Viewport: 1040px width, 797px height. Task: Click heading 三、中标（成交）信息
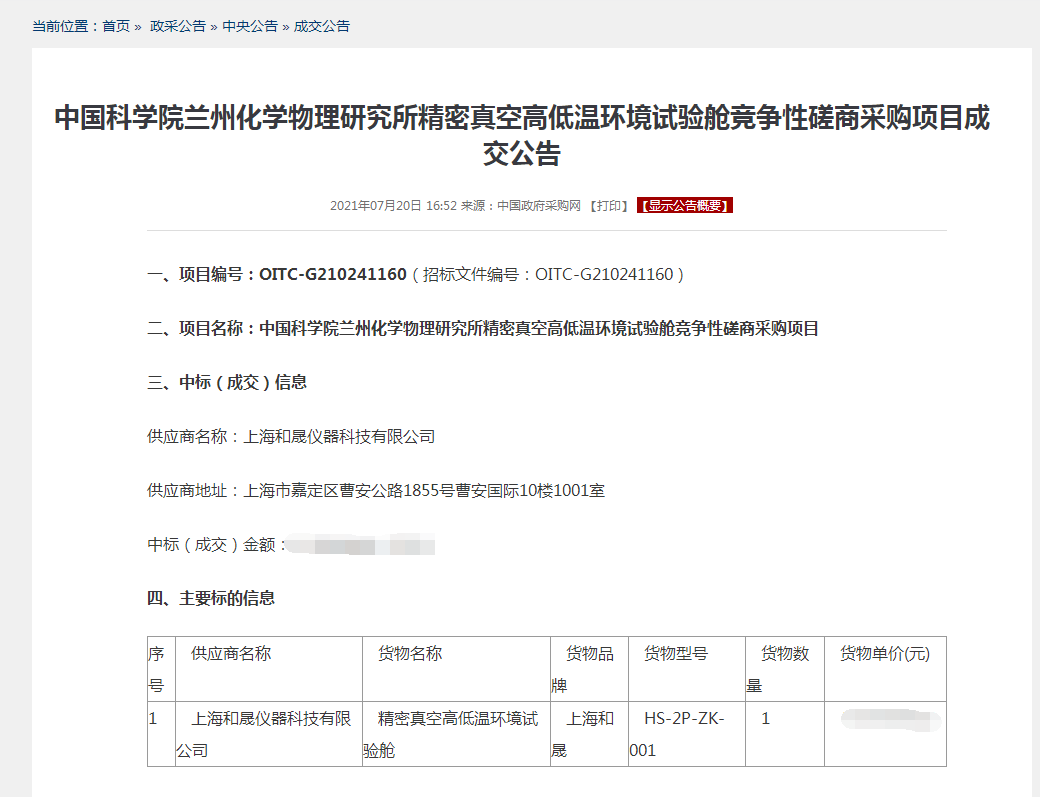coord(227,383)
